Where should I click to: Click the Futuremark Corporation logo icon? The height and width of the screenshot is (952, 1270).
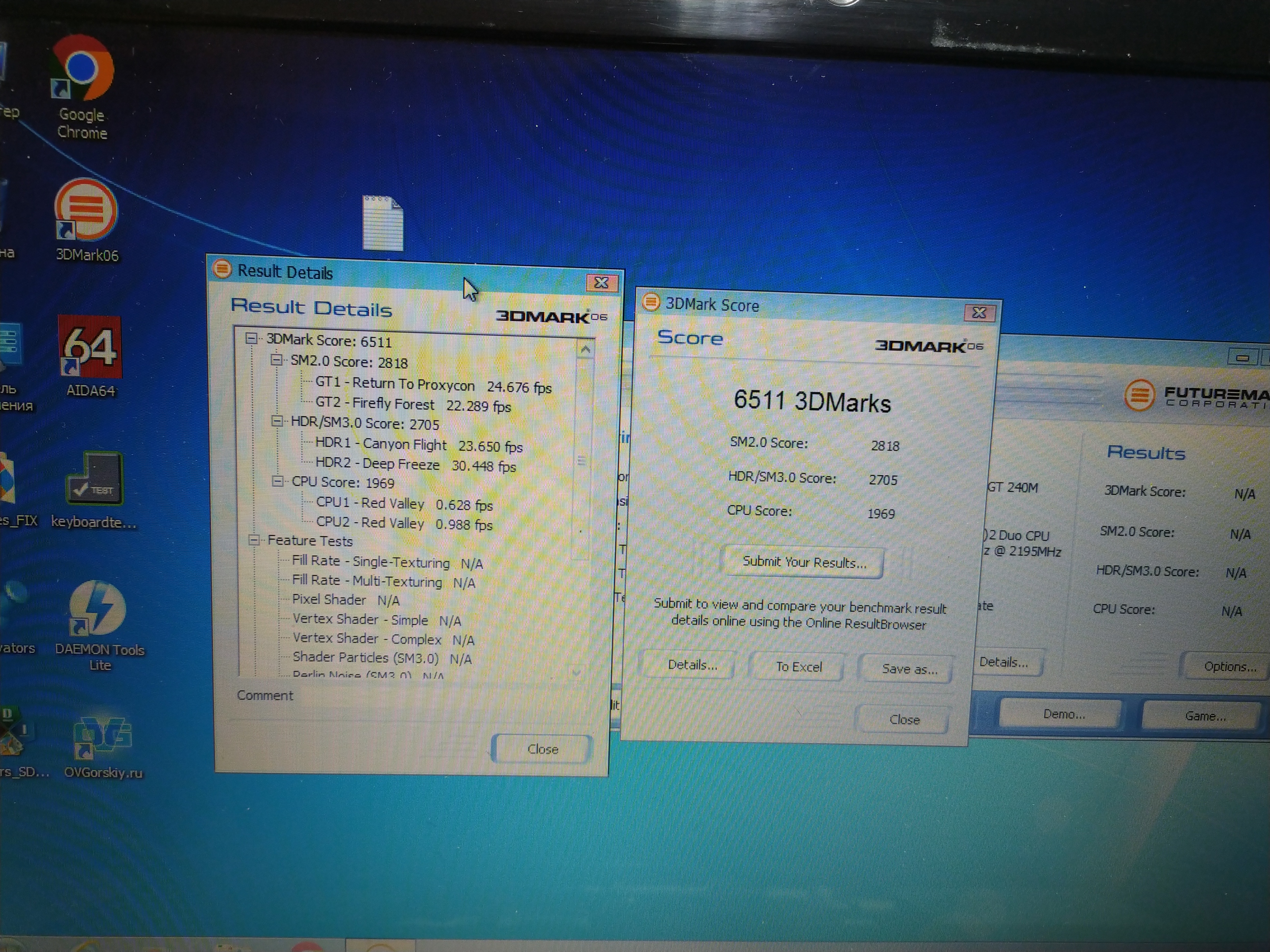[1139, 395]
